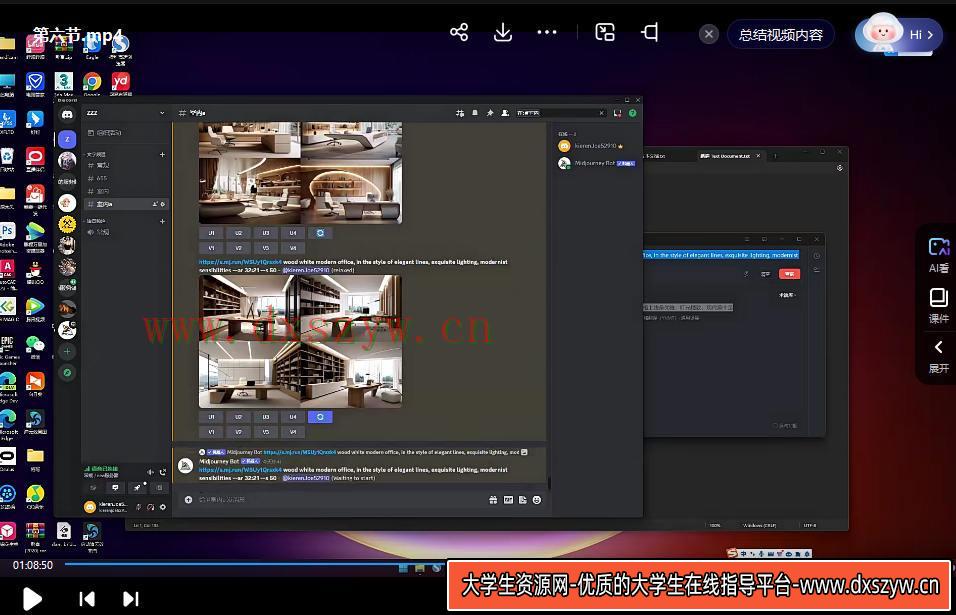Click the plus attach button in message box
This screenshot has height=615, width=956.
188,500
